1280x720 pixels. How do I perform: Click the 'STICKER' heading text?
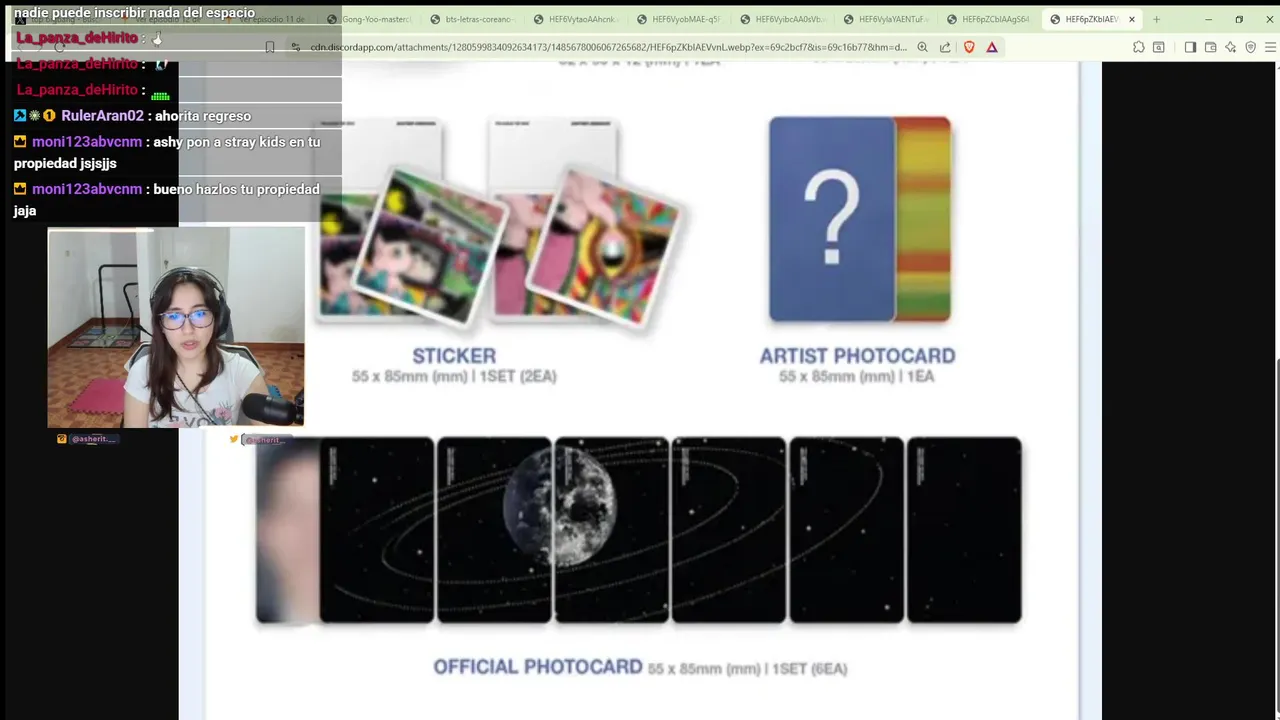[454, 356]
